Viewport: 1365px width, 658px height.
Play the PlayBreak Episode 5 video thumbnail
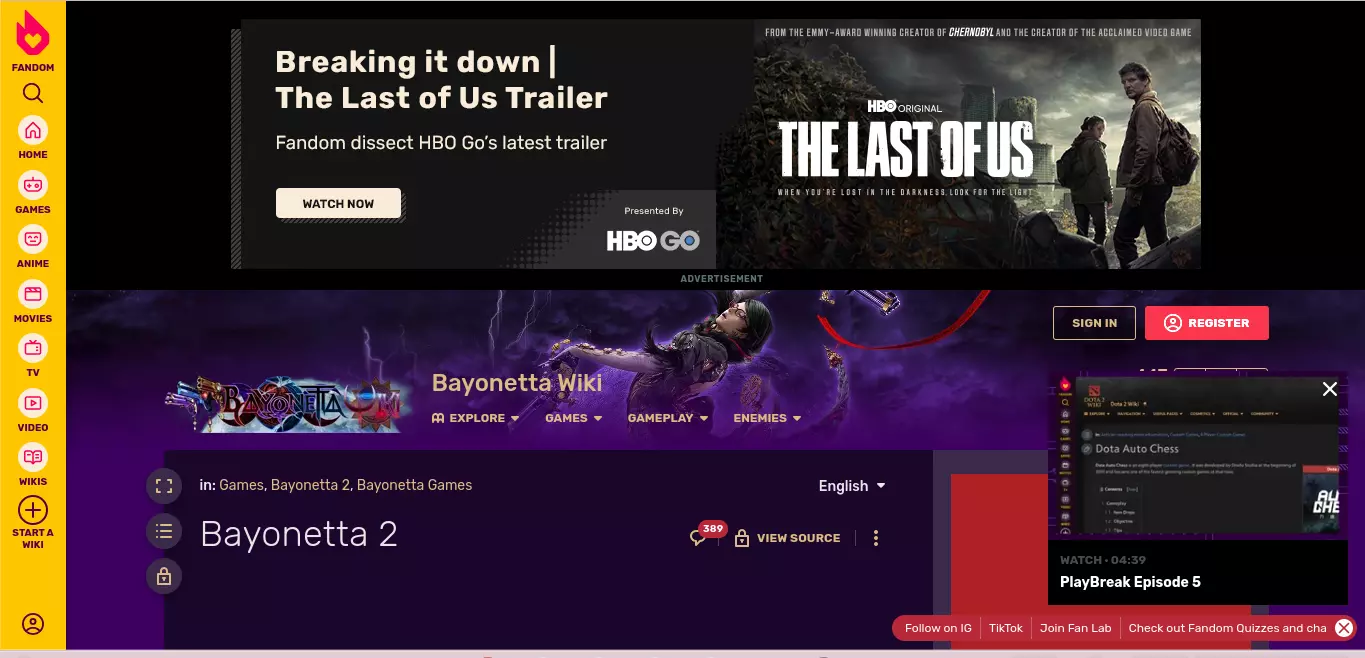tap(1198, 456)
